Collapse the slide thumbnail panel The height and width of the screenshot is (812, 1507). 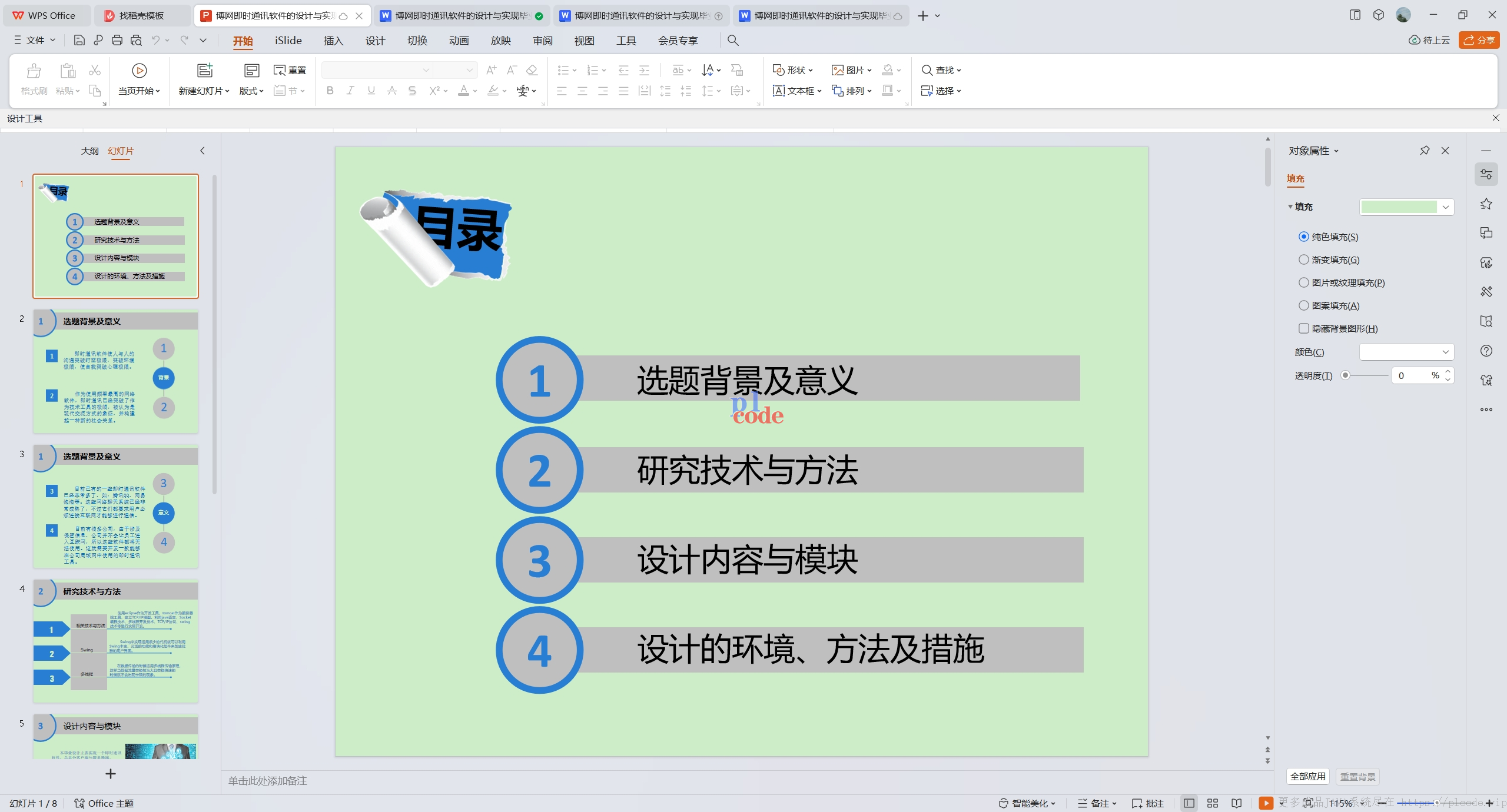pos(203,151)
